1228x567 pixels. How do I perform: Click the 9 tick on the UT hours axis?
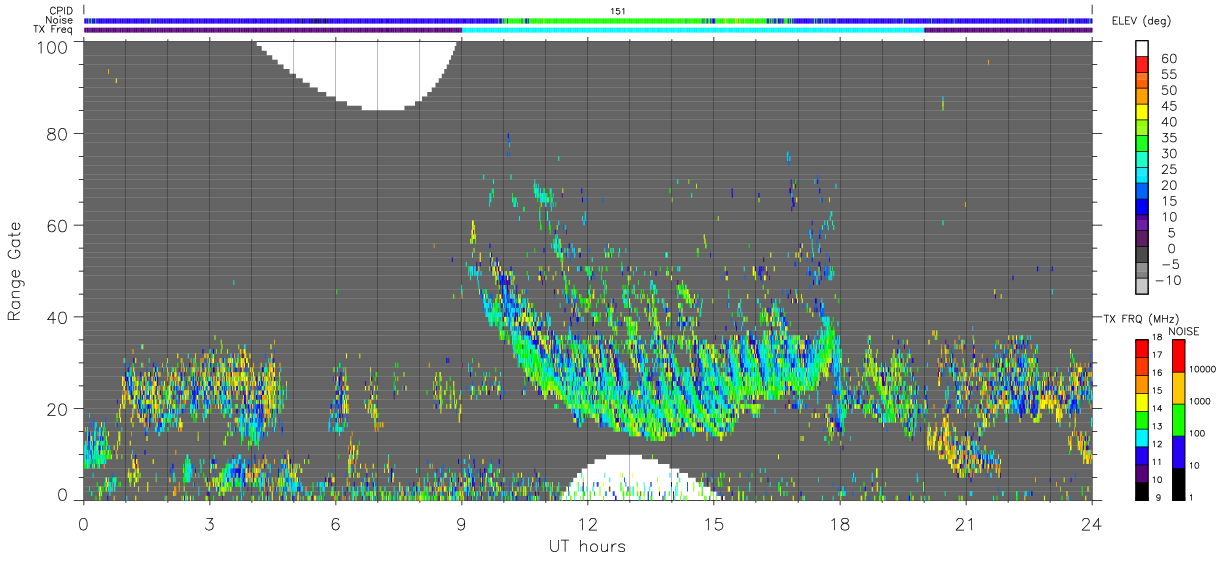click(x=461, y=524)
